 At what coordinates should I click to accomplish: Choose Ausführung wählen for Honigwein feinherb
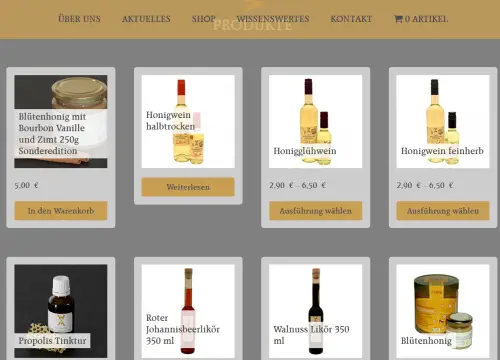(443, 211)
